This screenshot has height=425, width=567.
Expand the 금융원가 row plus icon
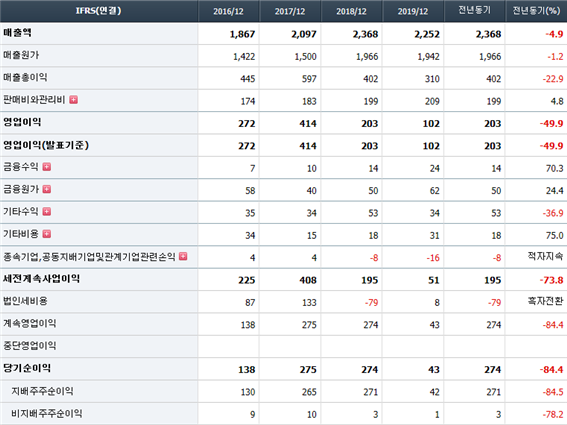(47, 189)
